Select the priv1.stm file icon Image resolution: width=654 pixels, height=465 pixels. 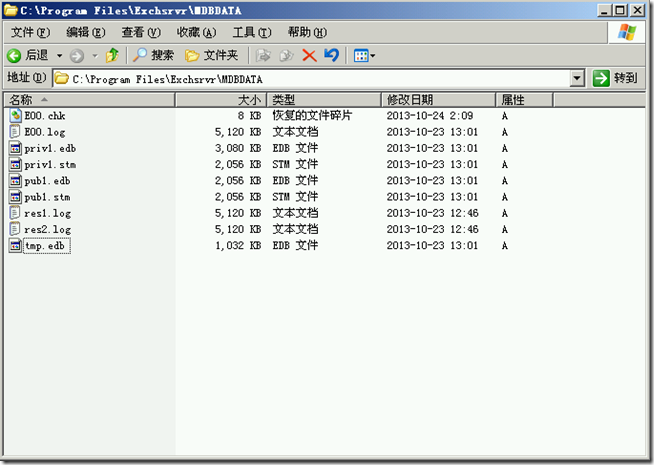15,164
